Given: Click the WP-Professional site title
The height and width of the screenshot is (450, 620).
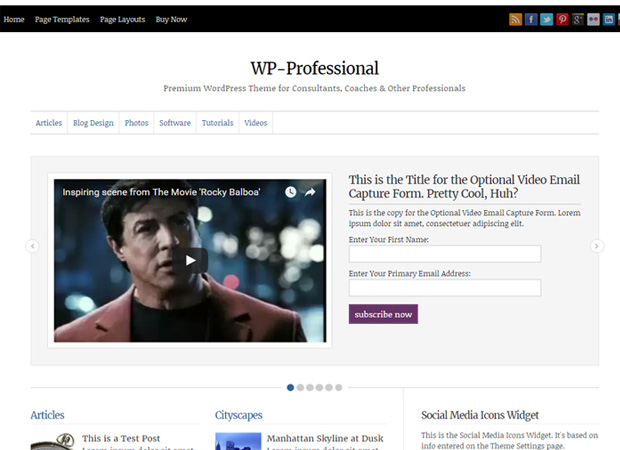Looking at the screenshot, I should [x=315, y=68].
